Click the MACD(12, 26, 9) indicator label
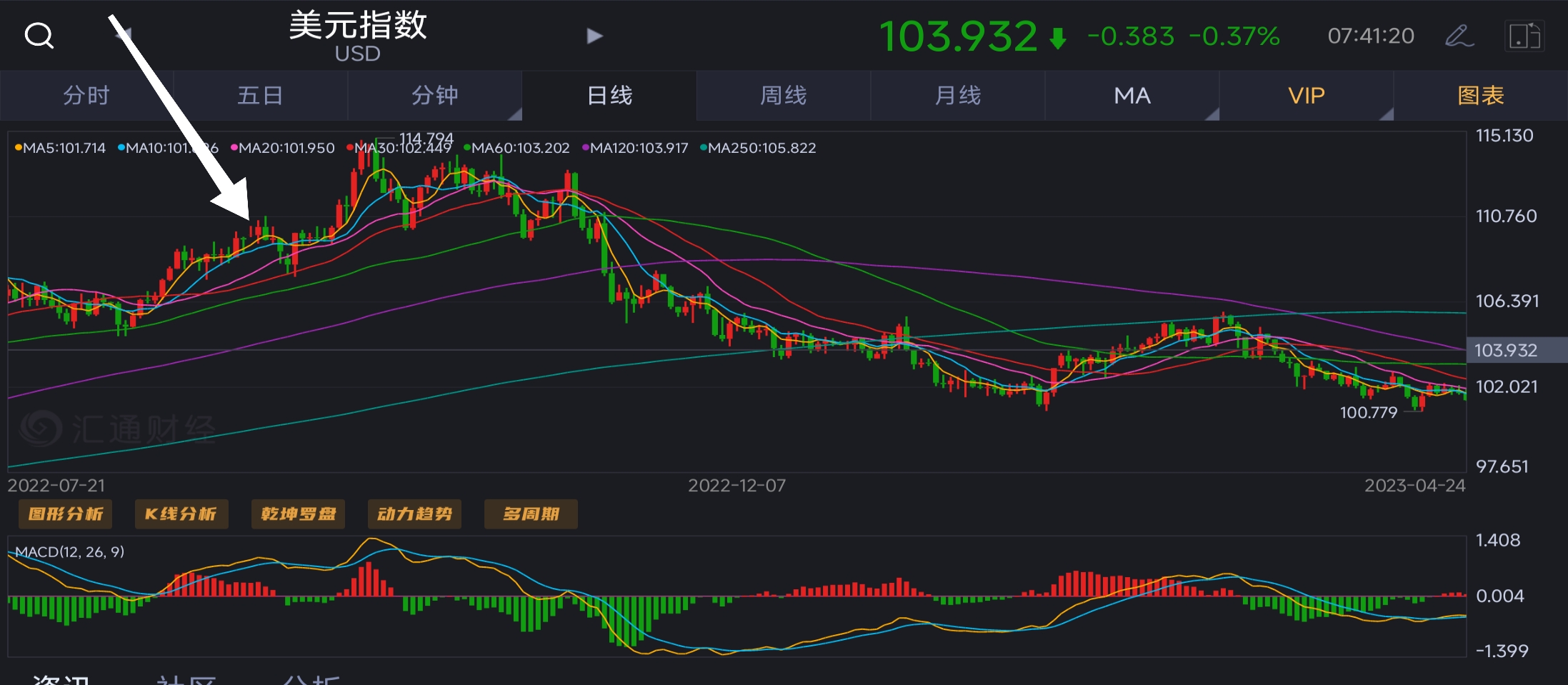1568x685 pixels. click(x=70, y=551)
